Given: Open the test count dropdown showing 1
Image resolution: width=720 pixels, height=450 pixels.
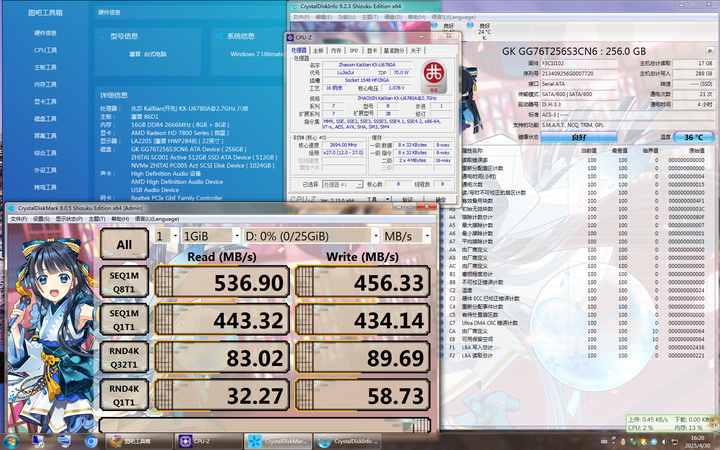Looking at the screenshot, I should [x=167, y=236].
